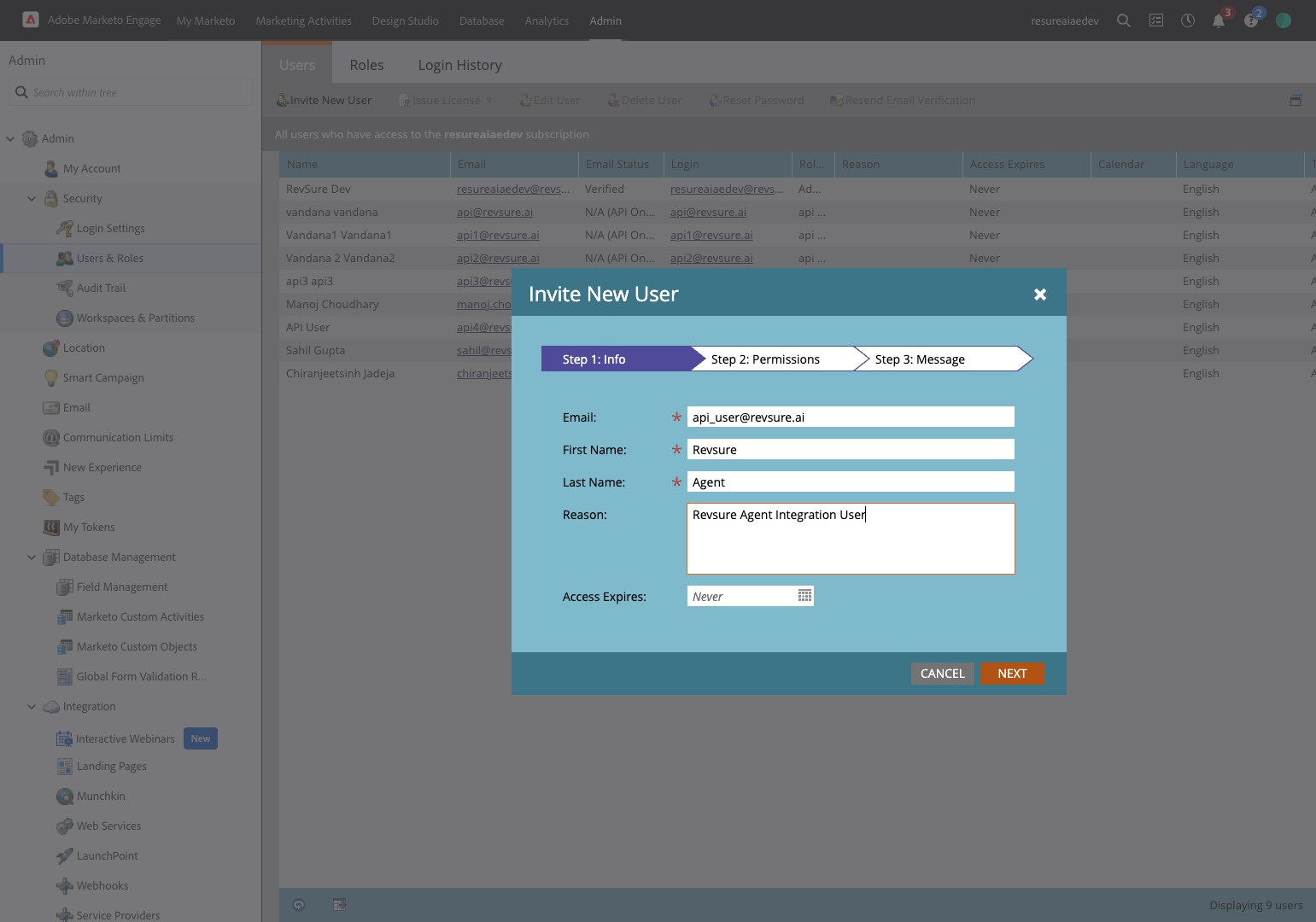Open the global search magnifier icon

click(x=1124, y=20)
